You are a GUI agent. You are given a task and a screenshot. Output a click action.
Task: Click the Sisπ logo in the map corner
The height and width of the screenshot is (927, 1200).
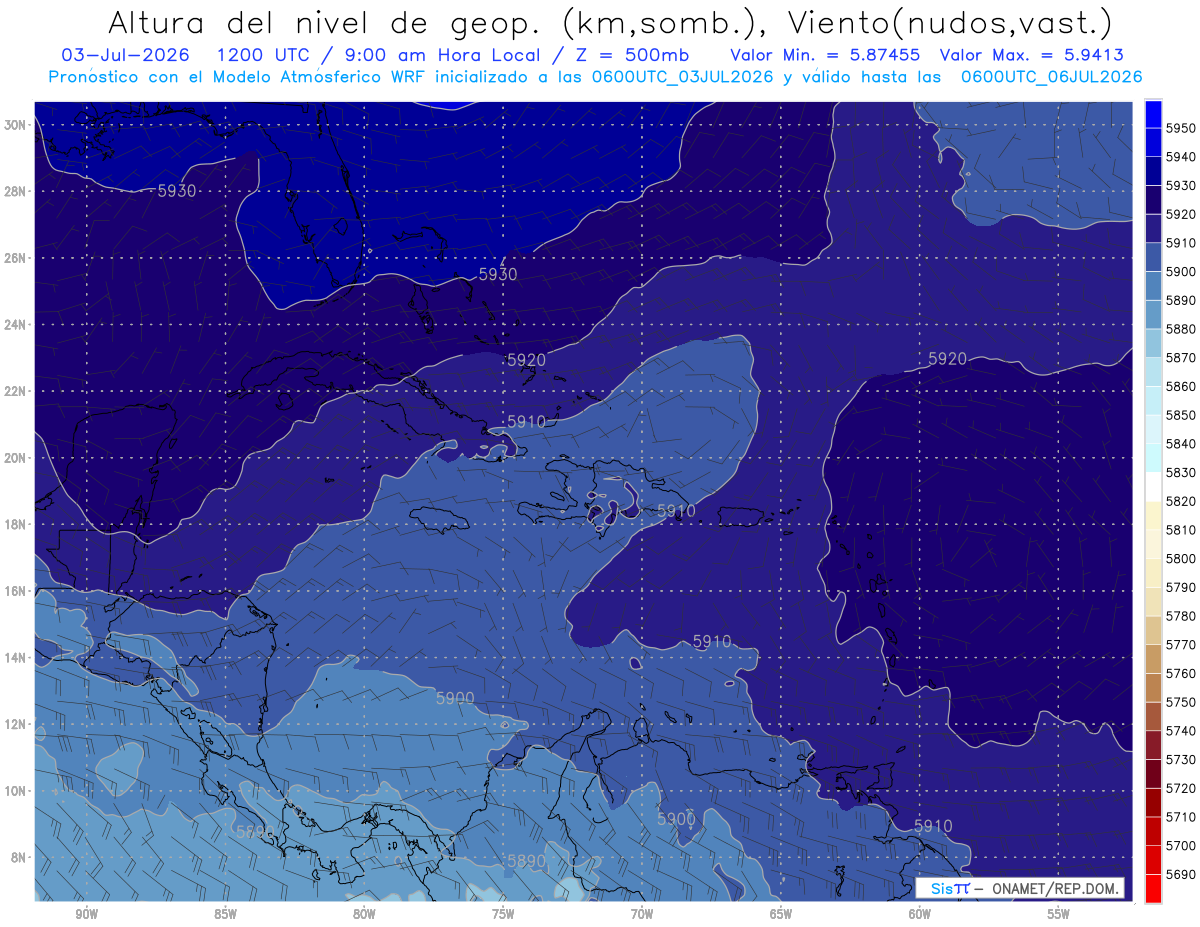click(949, 888)
